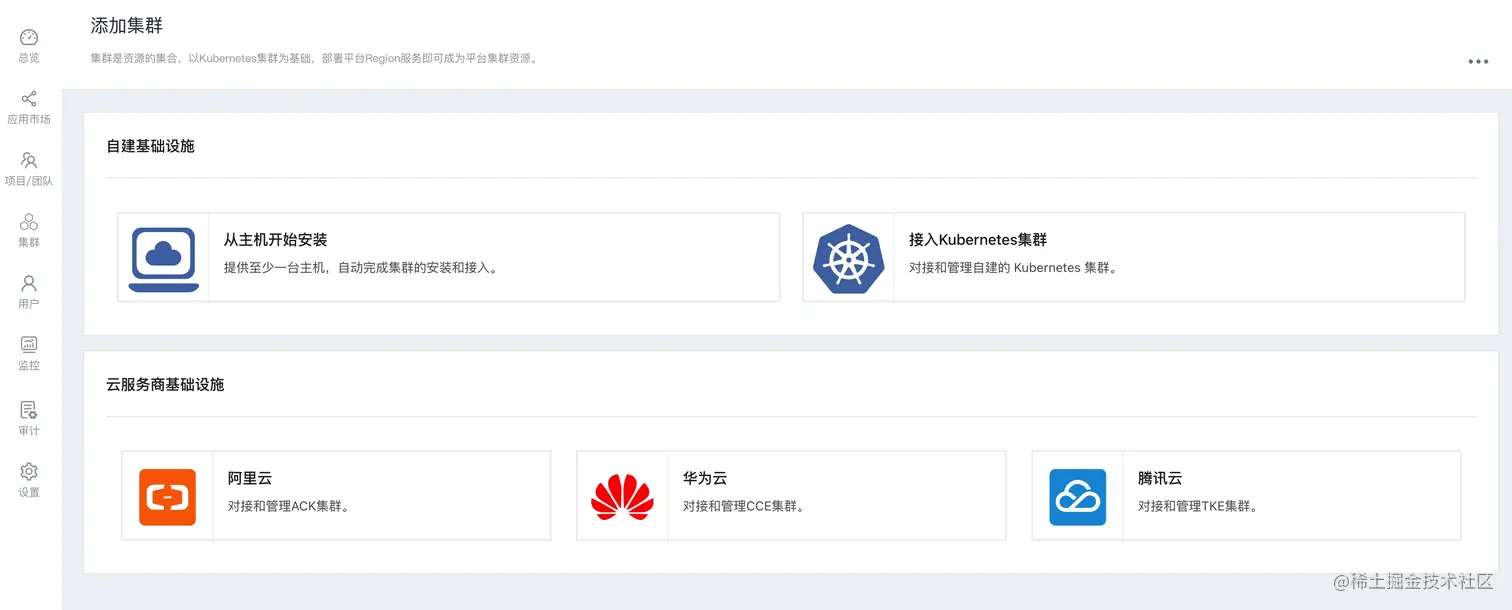Choose the 腾讯云 card title
This screenshot has height=610, width=1512.
coord(1160,479)
